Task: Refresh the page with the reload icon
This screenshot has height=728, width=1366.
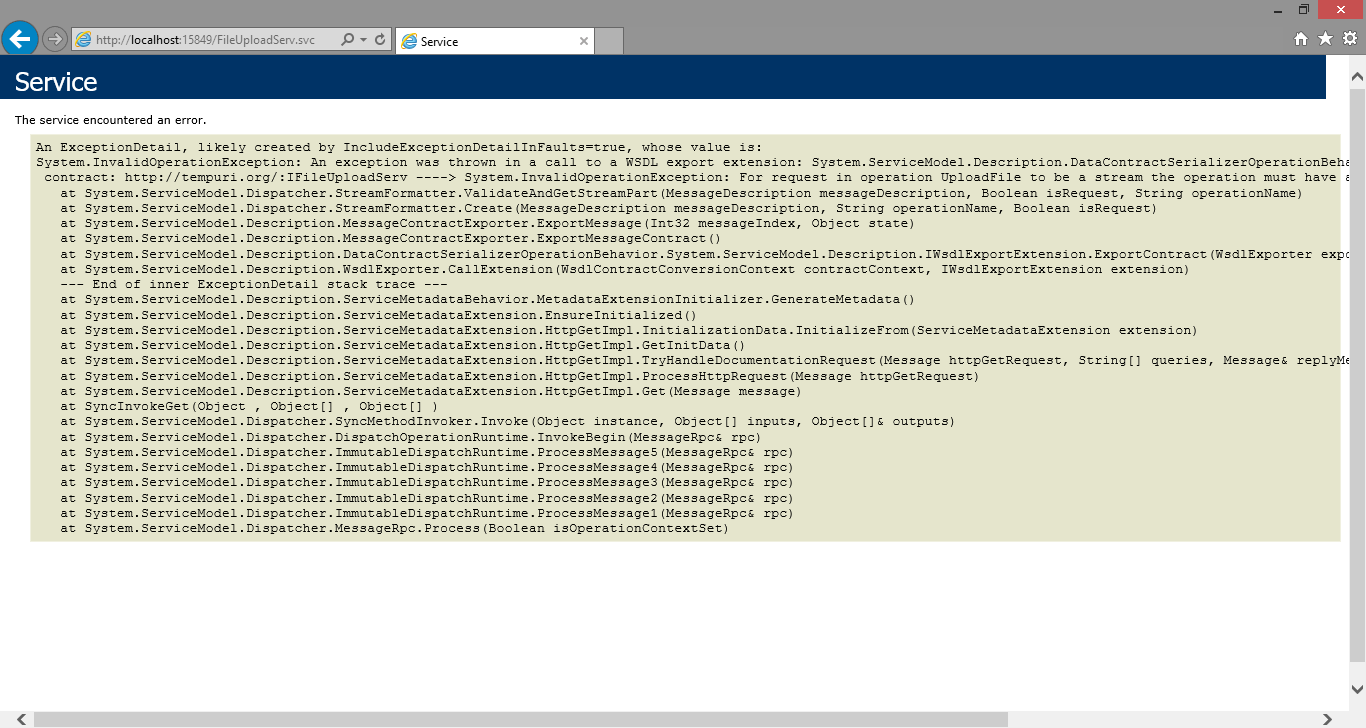Action: coord(380,40)
